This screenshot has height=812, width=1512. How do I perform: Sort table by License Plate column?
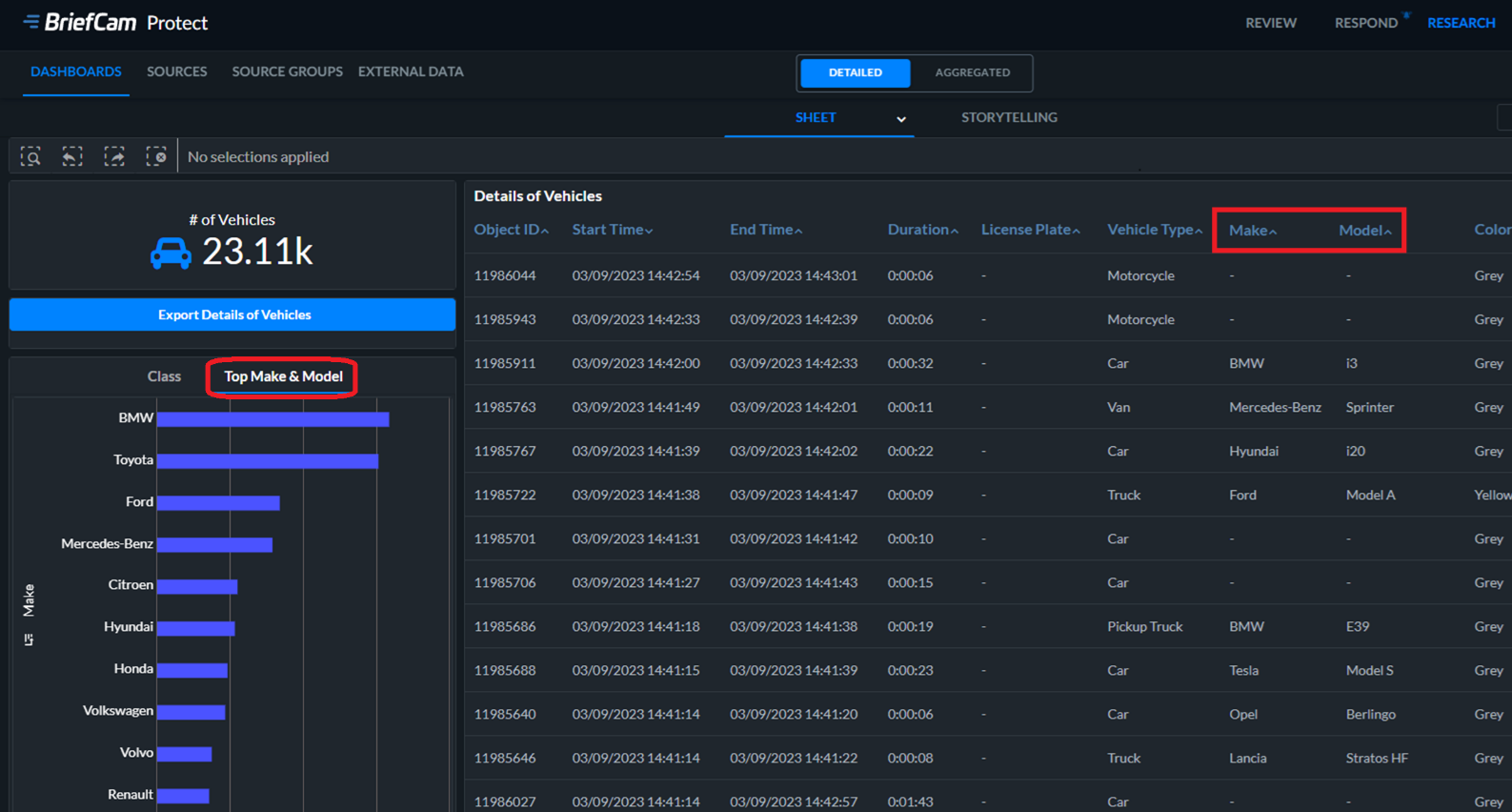pos(1031,230)
